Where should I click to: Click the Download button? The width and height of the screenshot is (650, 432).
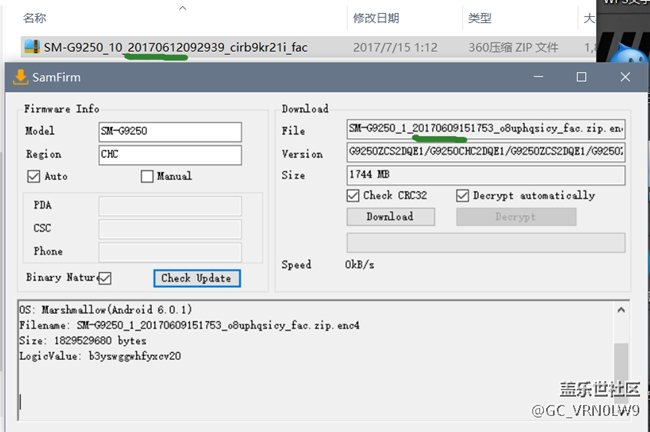pos(389,217)
